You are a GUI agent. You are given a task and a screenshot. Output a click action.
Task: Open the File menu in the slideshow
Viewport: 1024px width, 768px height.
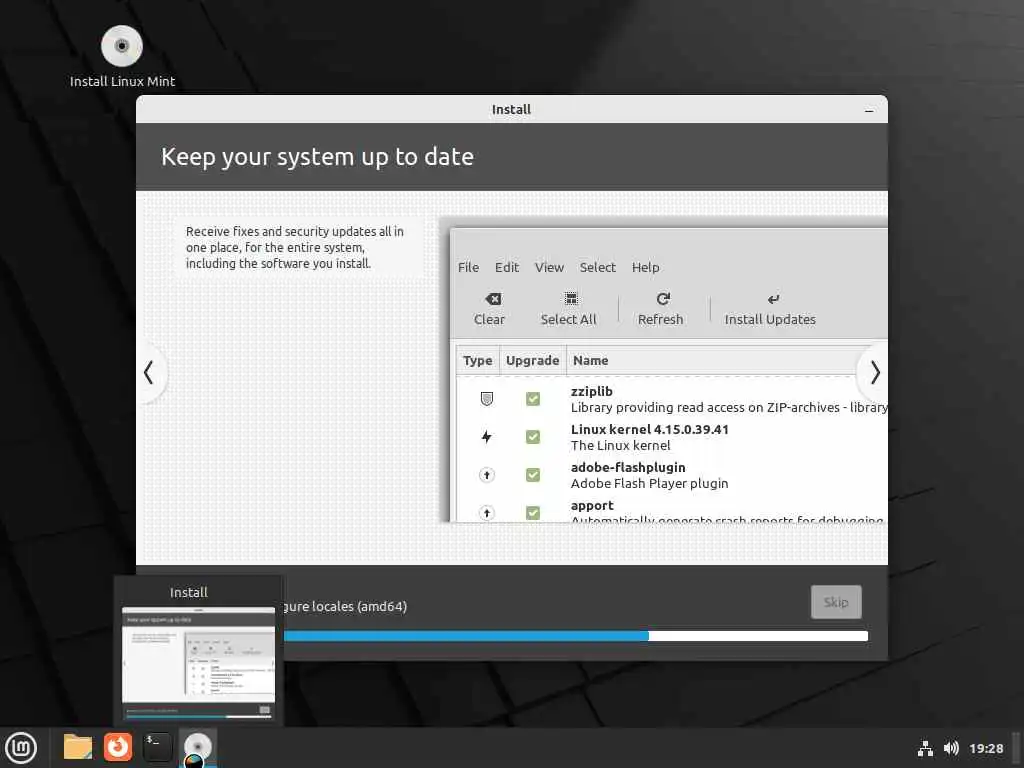[x=468, y=267]
